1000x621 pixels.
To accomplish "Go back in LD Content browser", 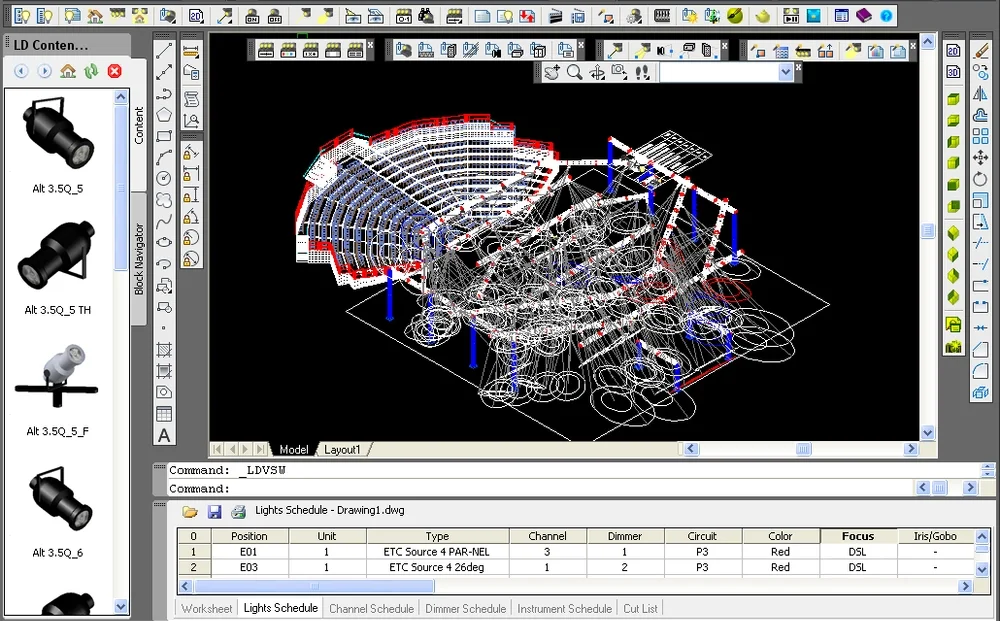I will [x=21, y=71].
